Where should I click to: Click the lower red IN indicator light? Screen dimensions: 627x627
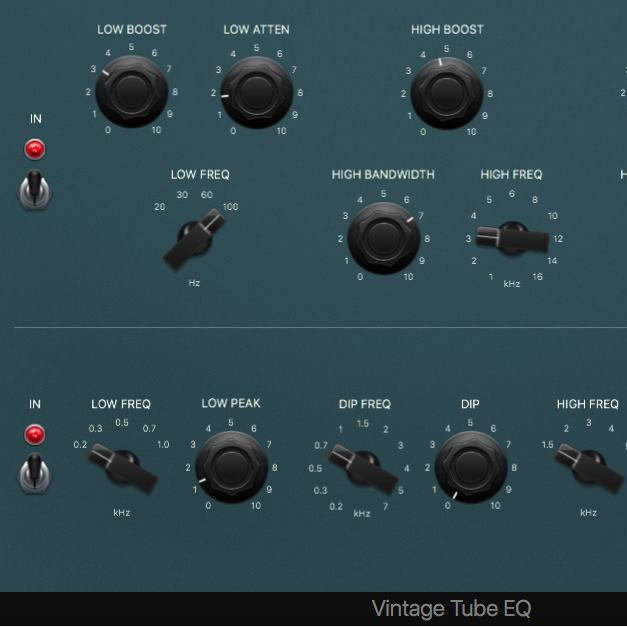point(35,435)
